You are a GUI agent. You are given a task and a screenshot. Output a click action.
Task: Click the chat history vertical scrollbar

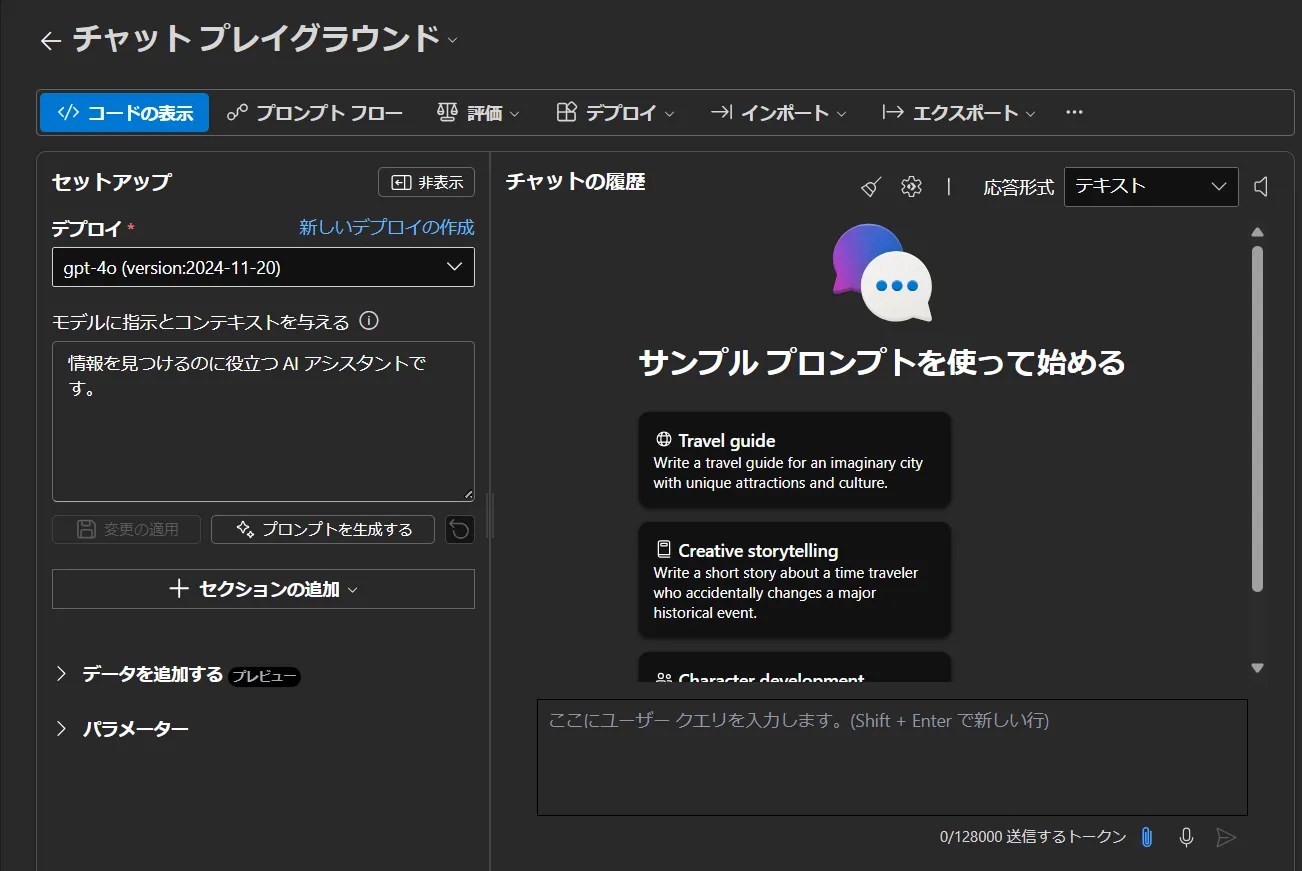[1257, 420]
